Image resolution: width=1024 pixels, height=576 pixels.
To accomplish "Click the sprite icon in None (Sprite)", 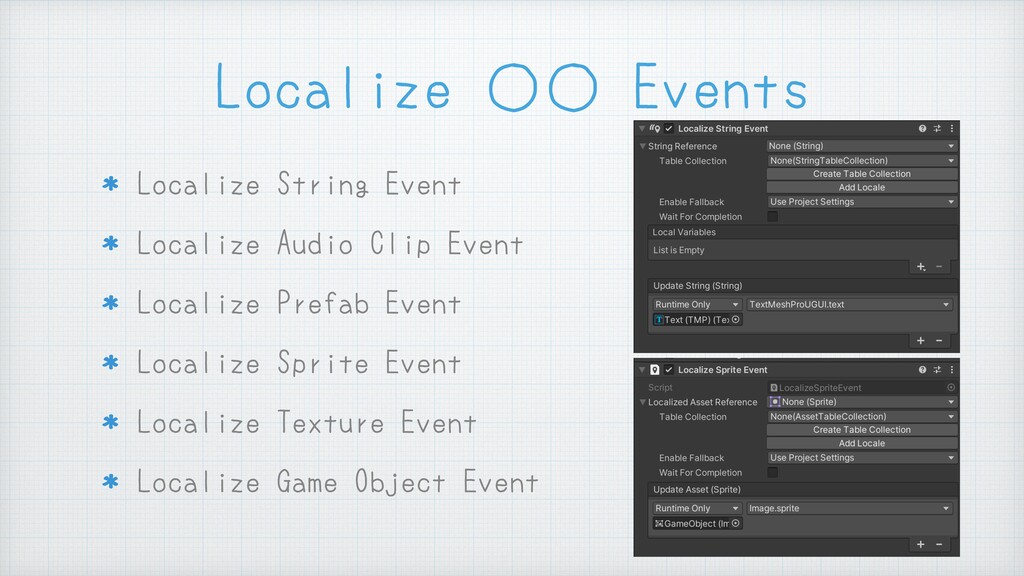I will point(775,402).
